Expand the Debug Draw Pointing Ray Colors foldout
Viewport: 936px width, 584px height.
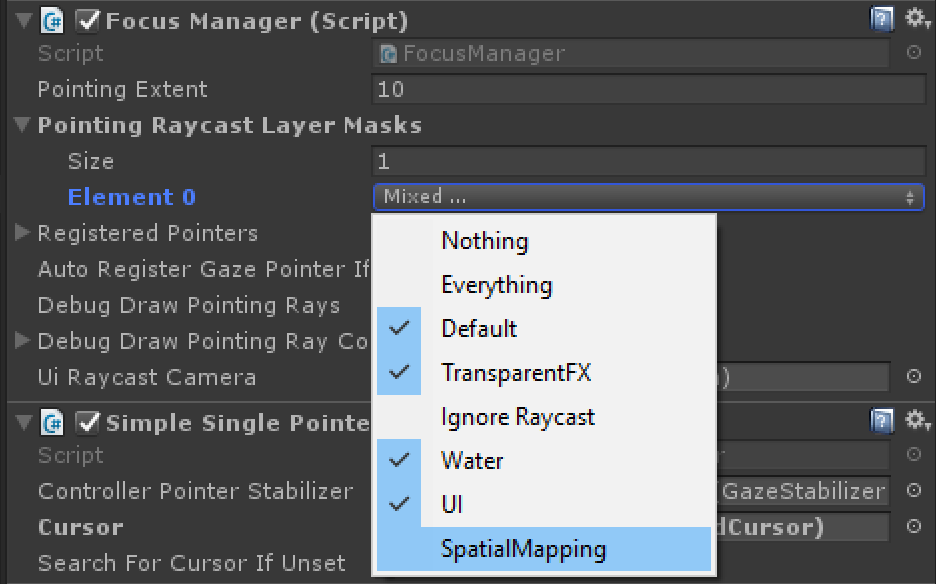click(22, 341)
